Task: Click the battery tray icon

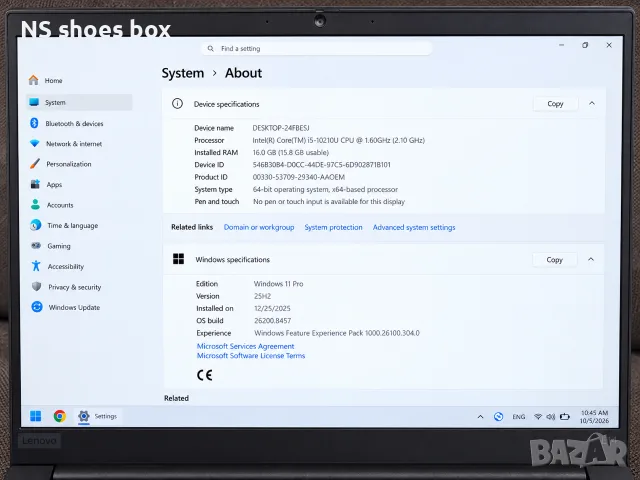Action: coord(564,417)
